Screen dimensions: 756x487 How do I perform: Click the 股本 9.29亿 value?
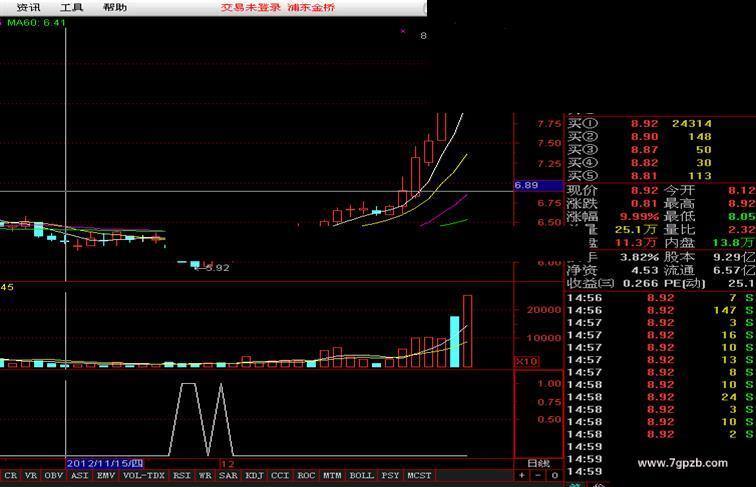[734, 257]
